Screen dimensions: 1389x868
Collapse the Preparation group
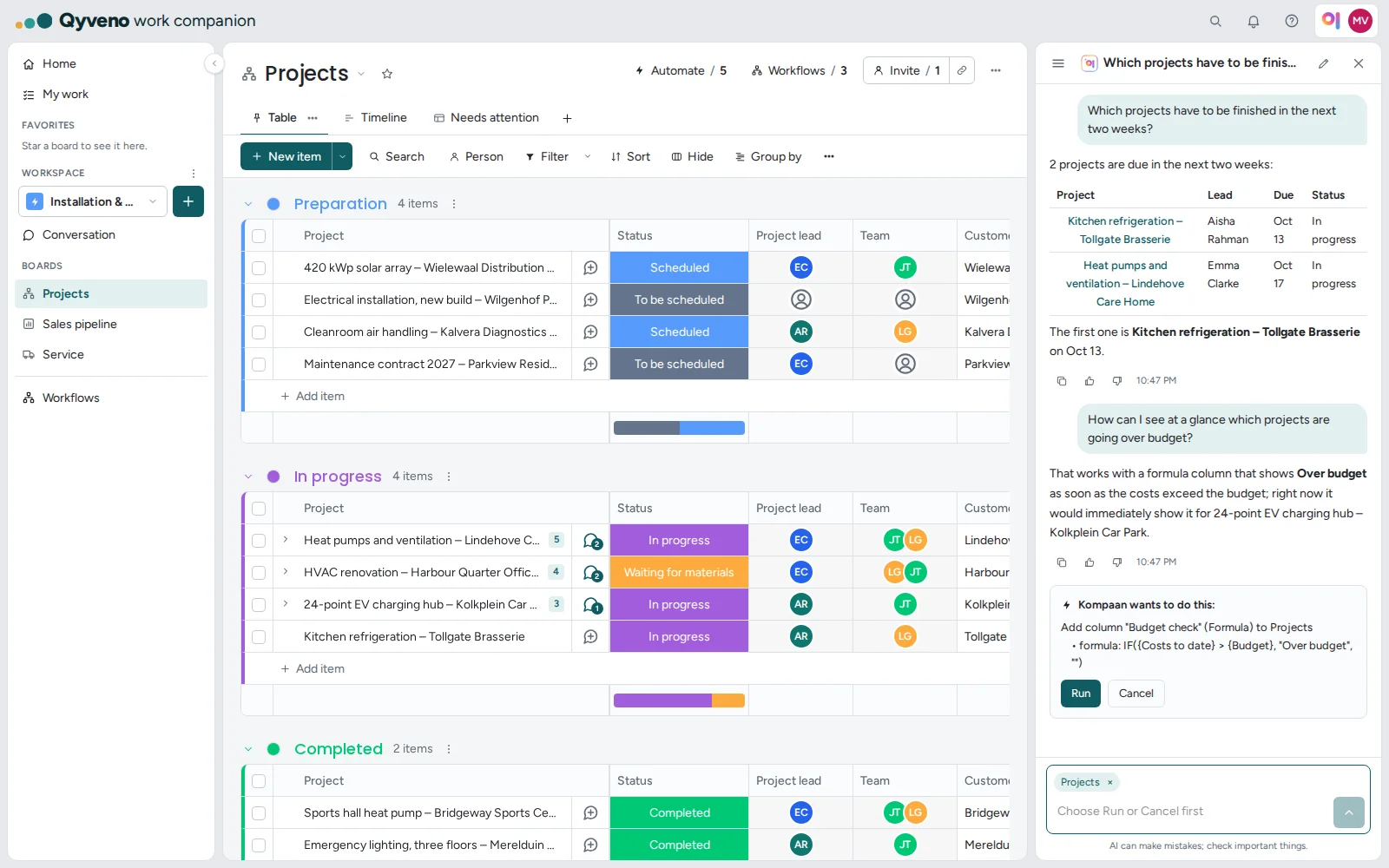(248, 204)
